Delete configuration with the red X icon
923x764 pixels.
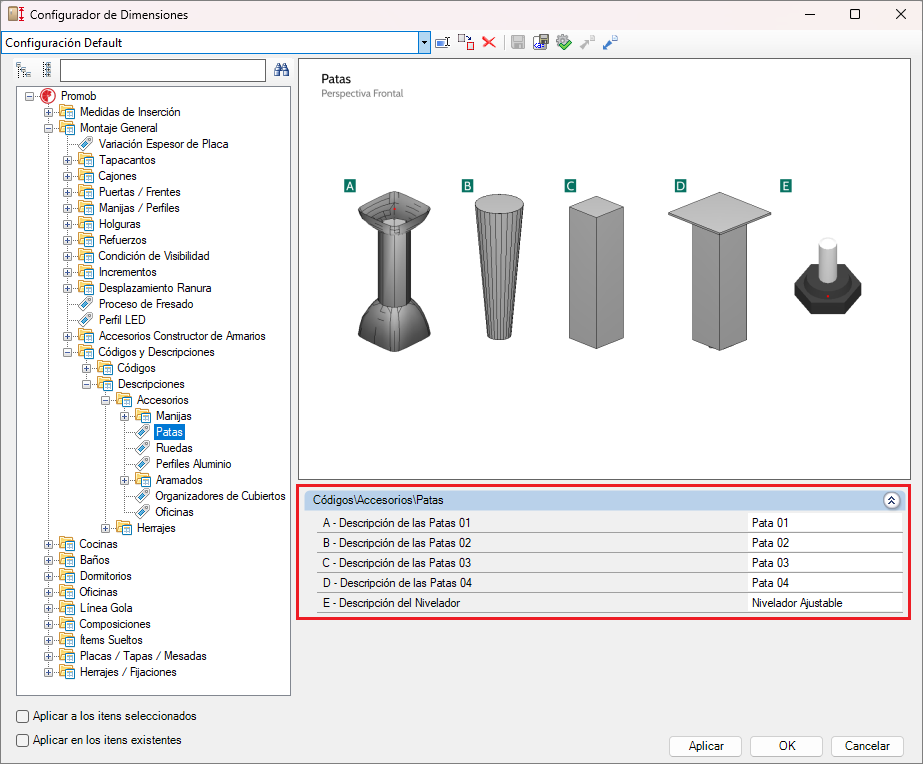[489, 42]
